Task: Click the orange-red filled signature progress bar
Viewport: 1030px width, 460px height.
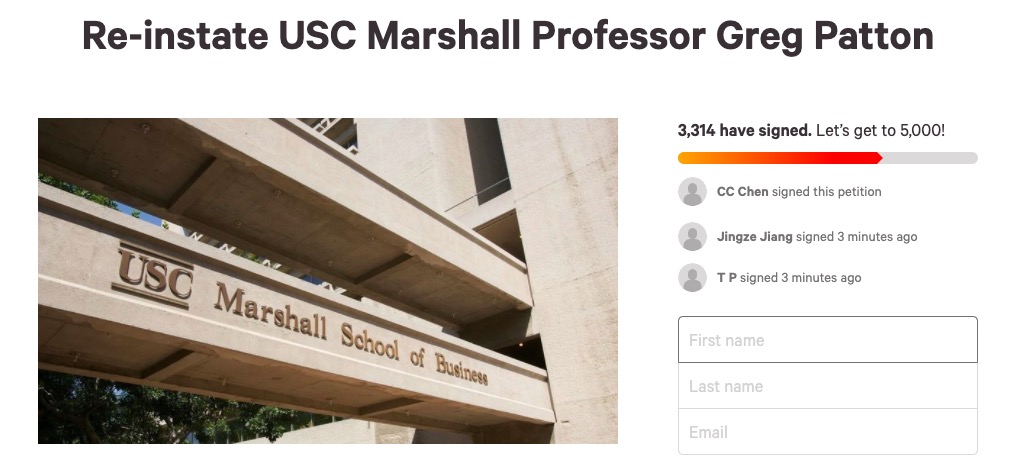Action: click(x=780, y=158)
